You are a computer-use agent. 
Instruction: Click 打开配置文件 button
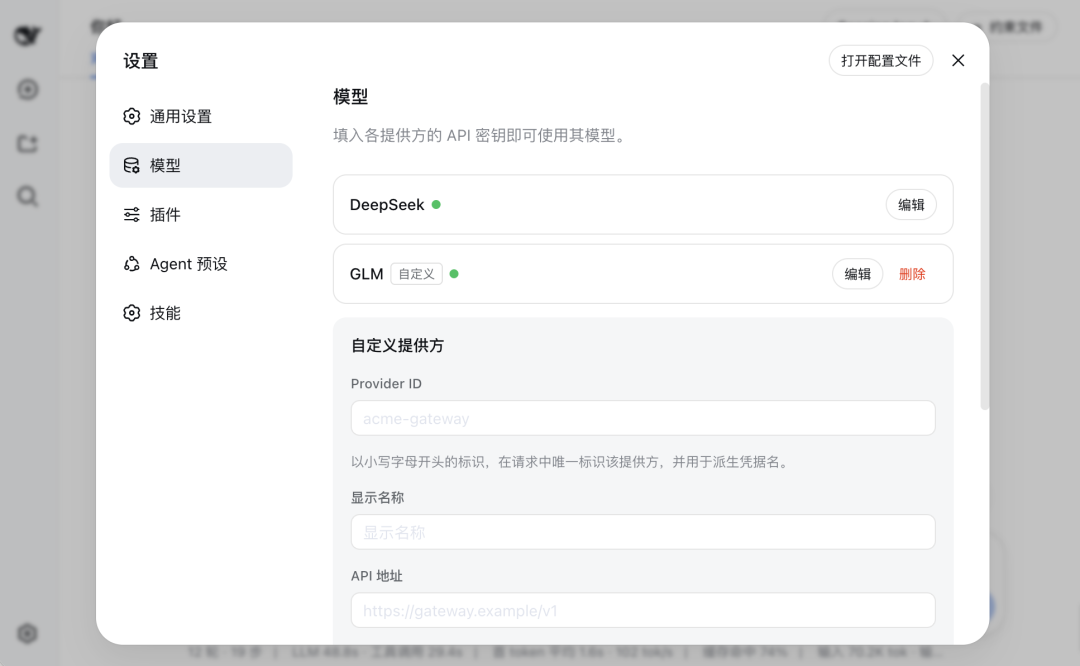(x=880, y=61)
